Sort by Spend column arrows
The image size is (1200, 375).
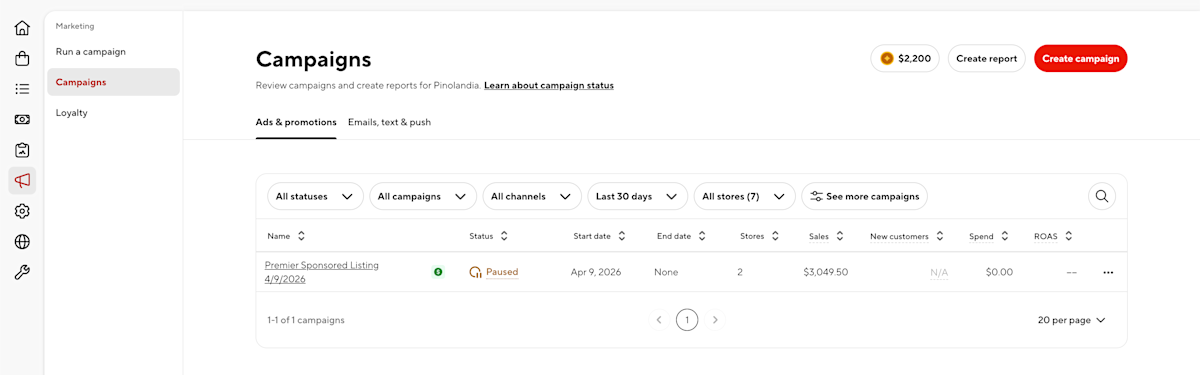(x=1004, y=236)
